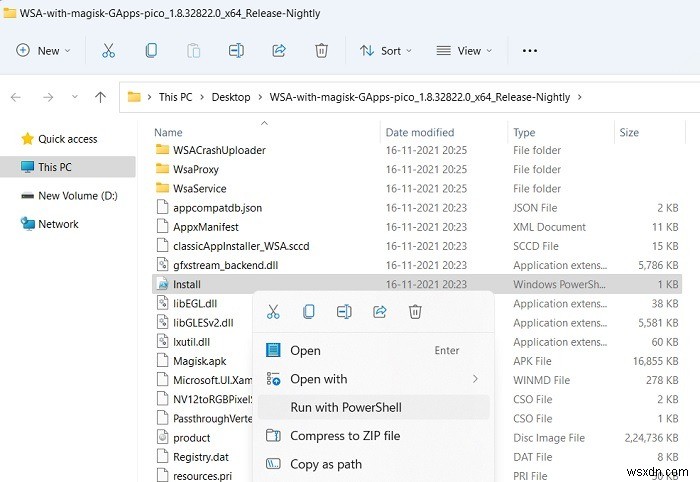This screenshot has width=700, height=482.
Task: Click Desktop in the address bar
Action: [x=231, y=97]
